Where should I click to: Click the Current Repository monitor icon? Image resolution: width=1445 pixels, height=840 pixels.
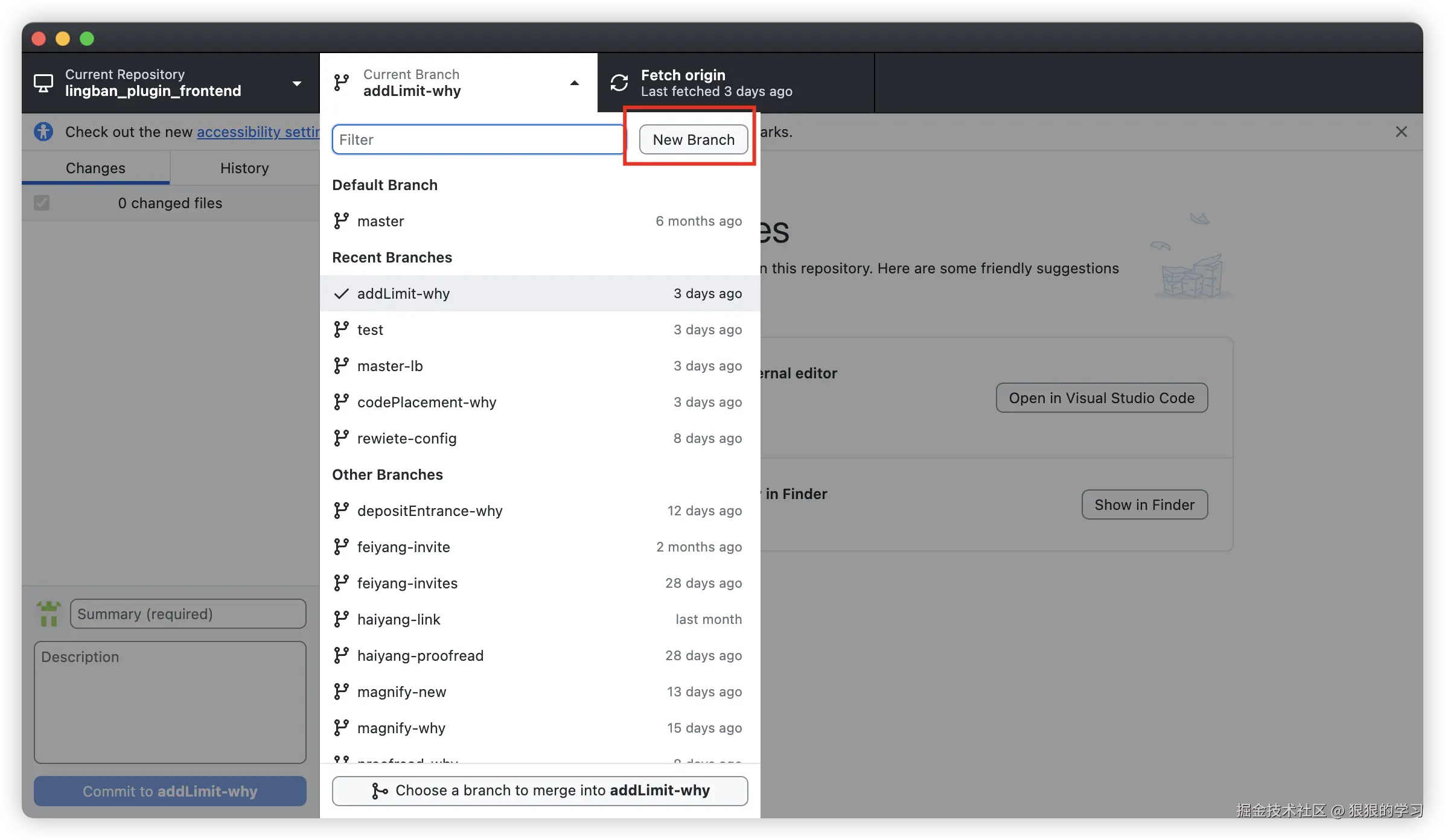[43, 83]
